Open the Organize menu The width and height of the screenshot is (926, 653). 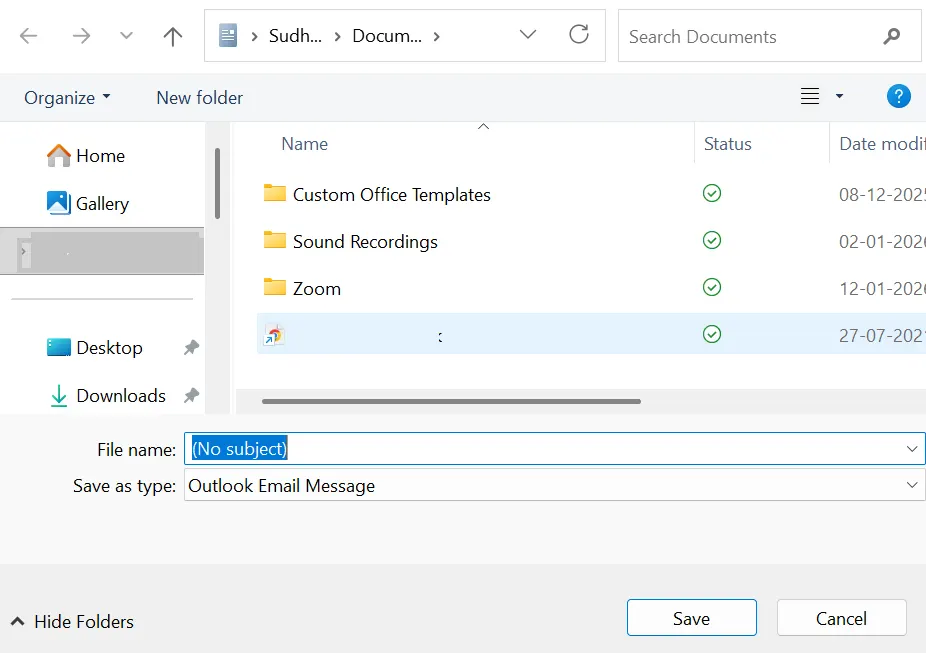point(67,98)
